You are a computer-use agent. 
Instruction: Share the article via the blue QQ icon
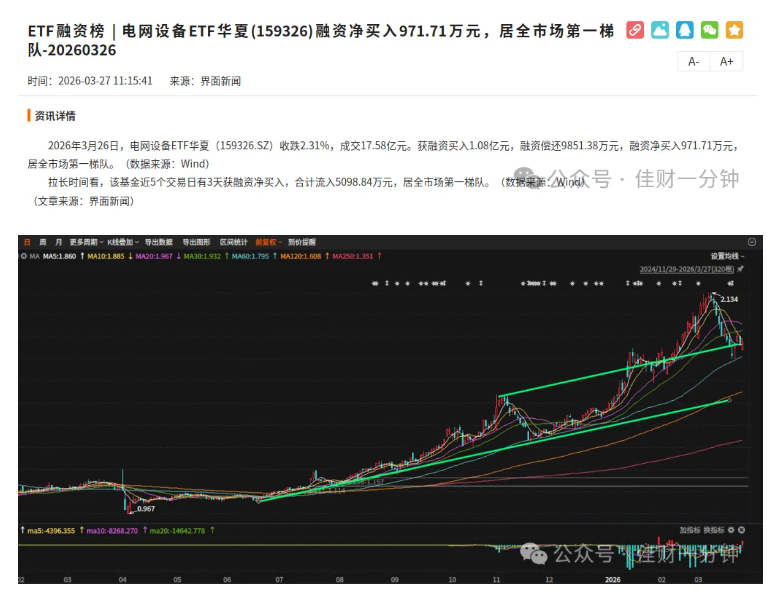click(x=685, y=30)
